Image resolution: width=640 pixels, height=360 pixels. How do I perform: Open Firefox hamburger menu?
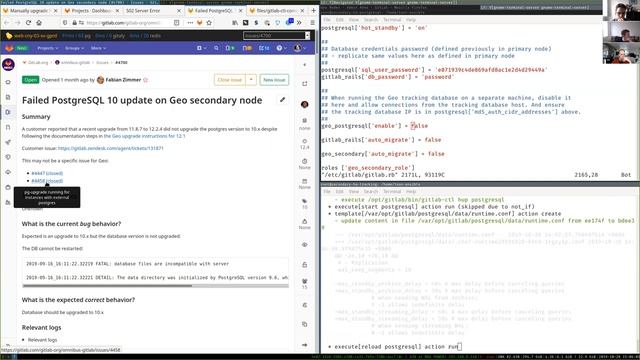pyautogui.click(x=312, y=23)
